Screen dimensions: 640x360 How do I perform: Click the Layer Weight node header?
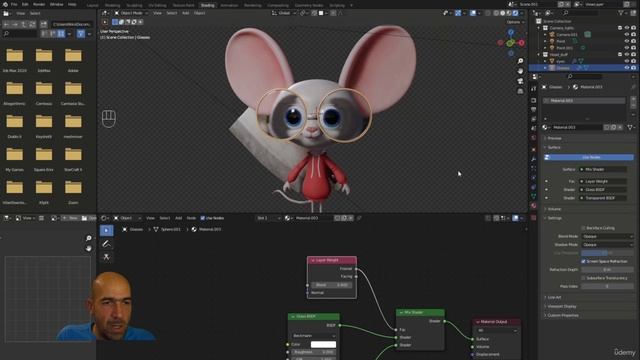click(331, 260)
